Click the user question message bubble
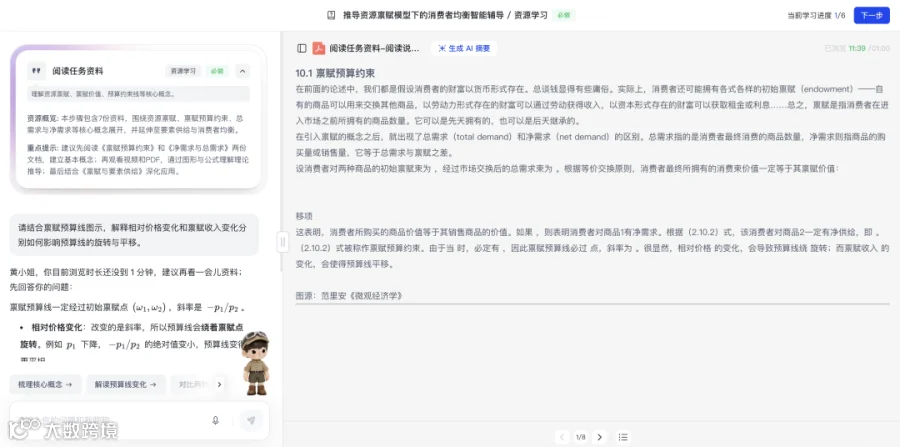The height and width of the screenshot is (447, 900). [134, 235]
